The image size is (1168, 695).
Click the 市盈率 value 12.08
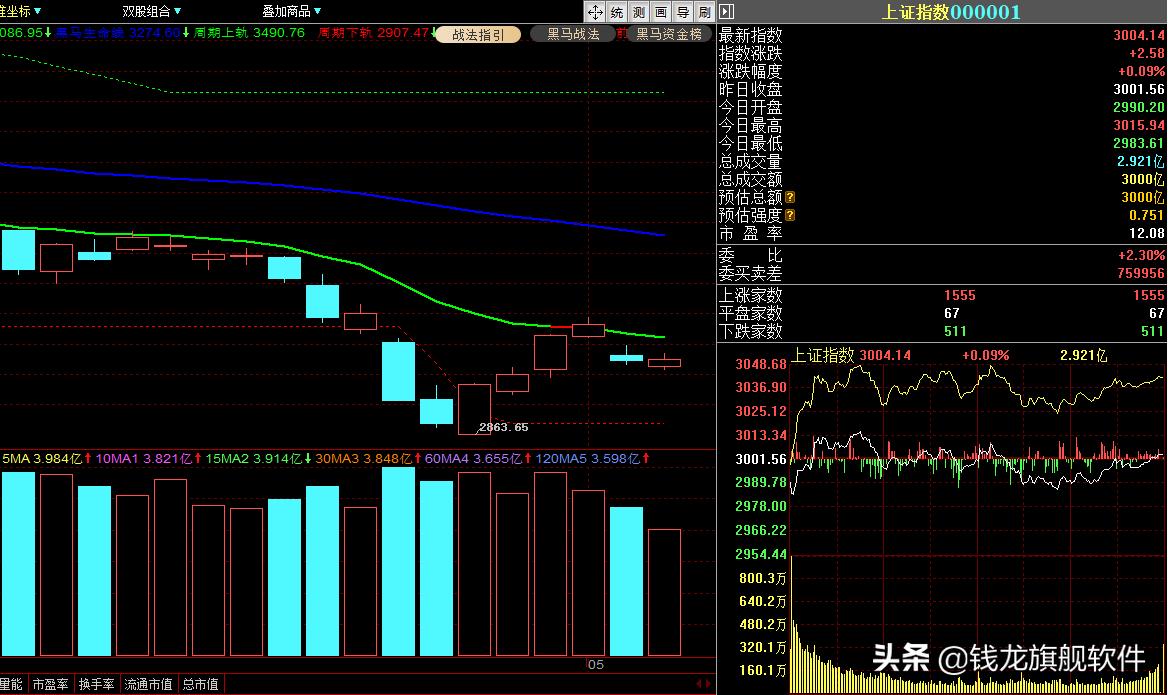pos(1146,233)
